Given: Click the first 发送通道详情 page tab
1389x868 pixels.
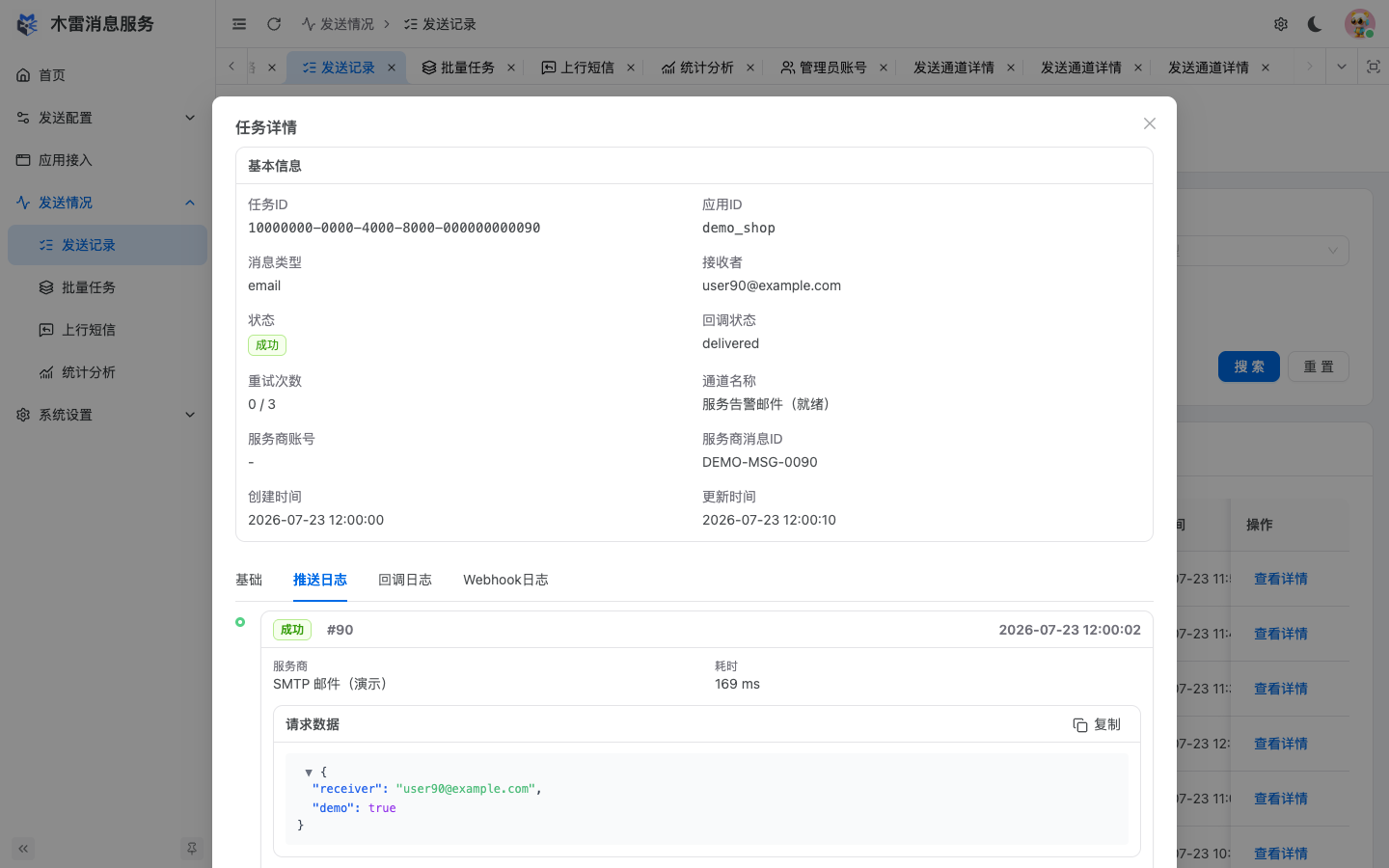Looking at the screenshot, I should click(x=953, y=68).
